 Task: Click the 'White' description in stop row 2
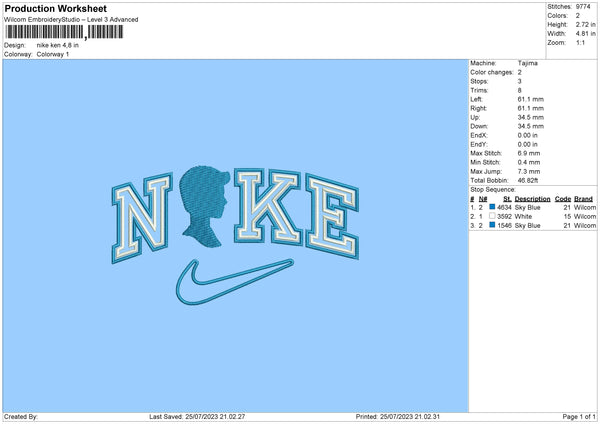click(523, 217)
